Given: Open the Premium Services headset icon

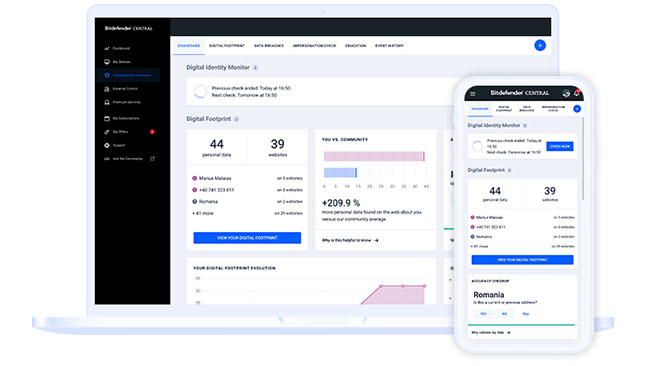Looking at the screenshot, I should [x=107, y=102].
